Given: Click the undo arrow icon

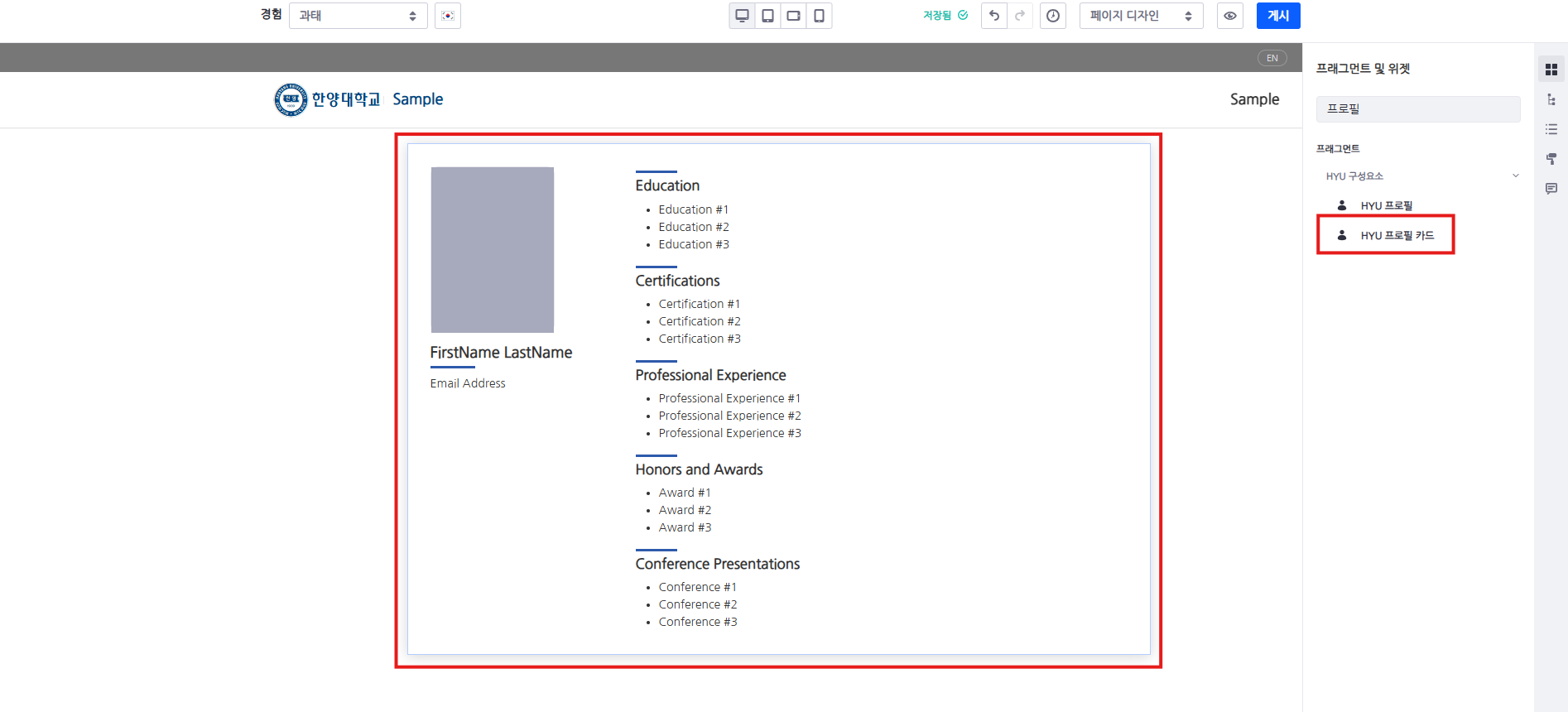Looking at the screenshot, I should [x=993, y=16].
